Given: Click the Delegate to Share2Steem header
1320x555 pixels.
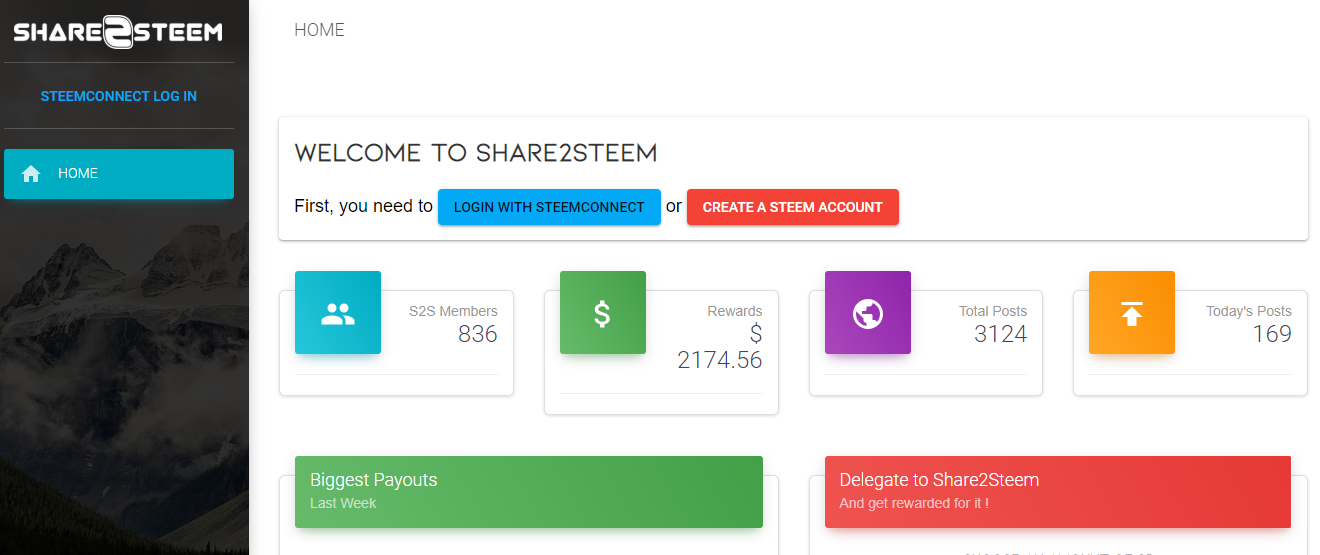Looking at the screenshot, I should 1058,492.
